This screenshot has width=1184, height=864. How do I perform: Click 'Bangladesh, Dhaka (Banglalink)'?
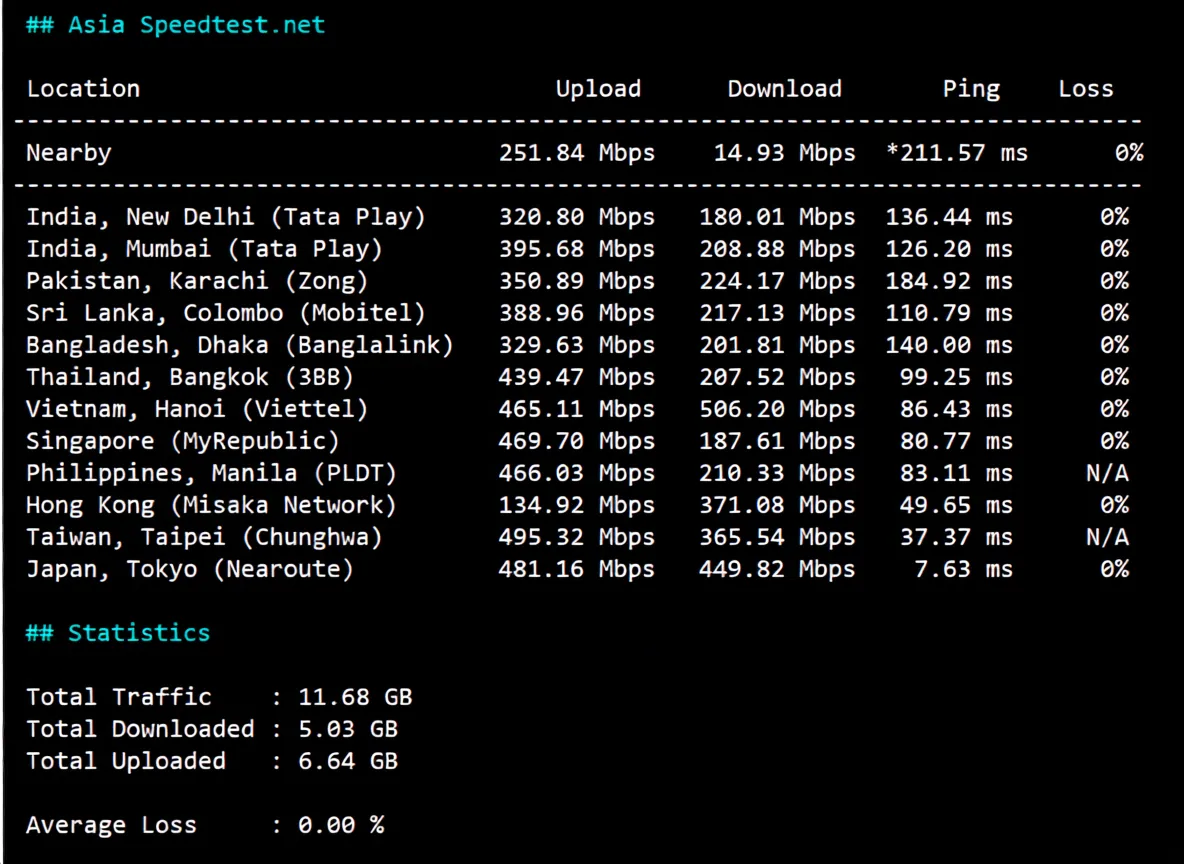click(240, 345)
